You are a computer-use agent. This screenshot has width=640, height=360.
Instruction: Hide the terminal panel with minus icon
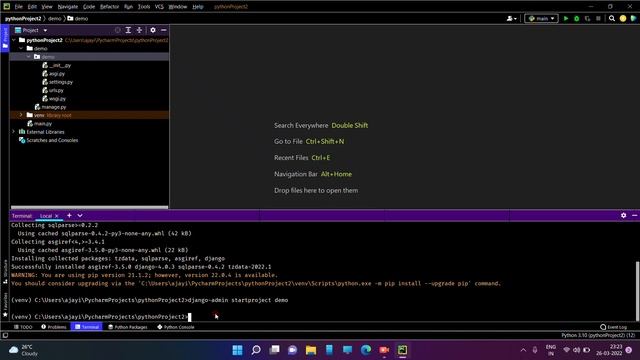(634, 215)
